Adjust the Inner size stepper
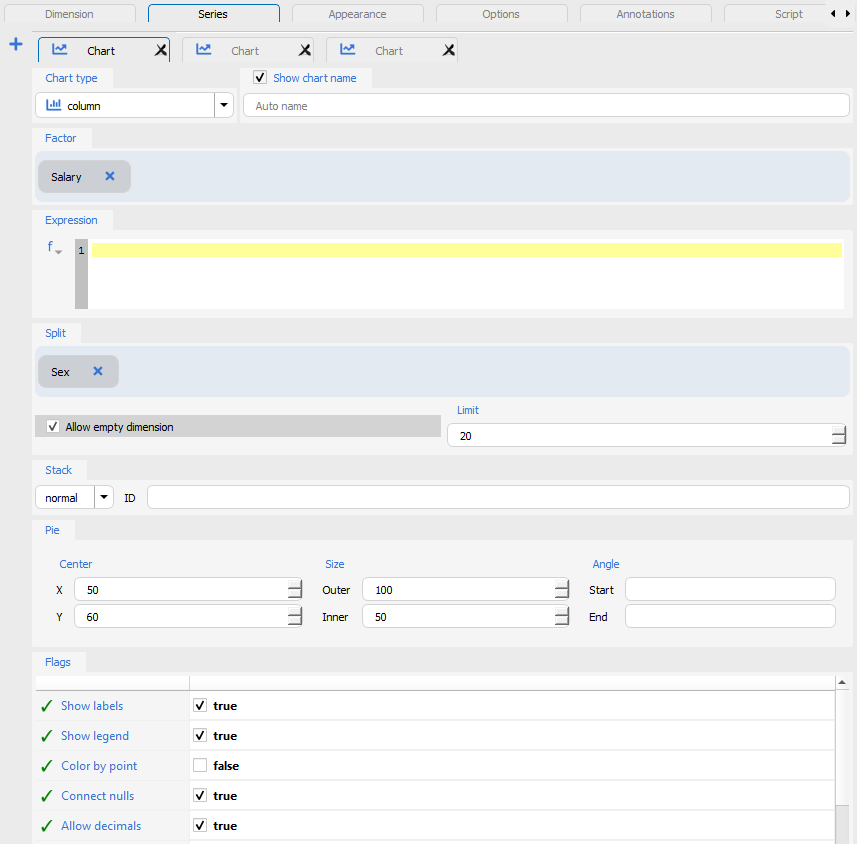The height and width of the screenshot is (844, 859). (x=562, y=617)
